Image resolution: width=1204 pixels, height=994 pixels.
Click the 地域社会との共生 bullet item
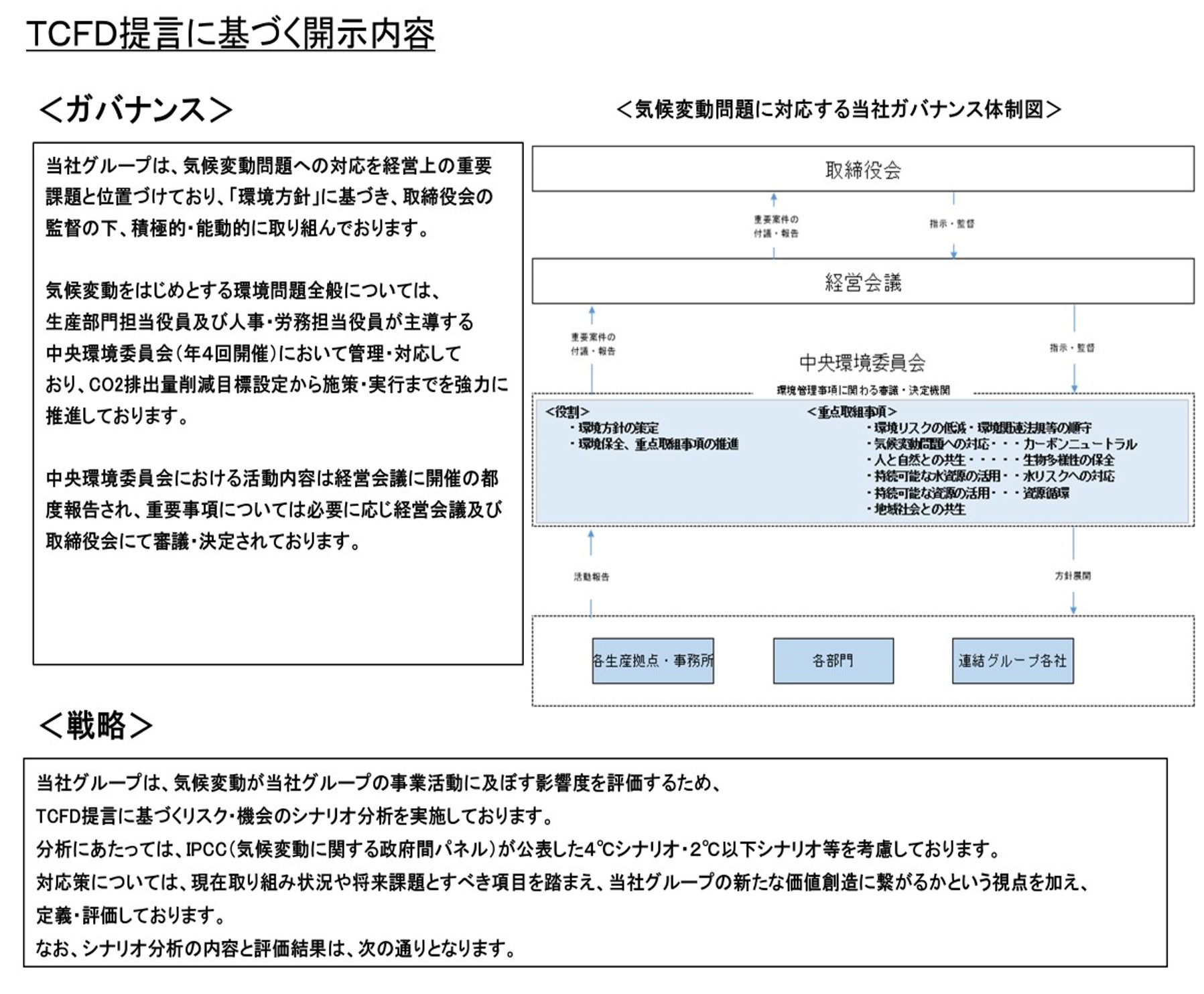(917, 509)
